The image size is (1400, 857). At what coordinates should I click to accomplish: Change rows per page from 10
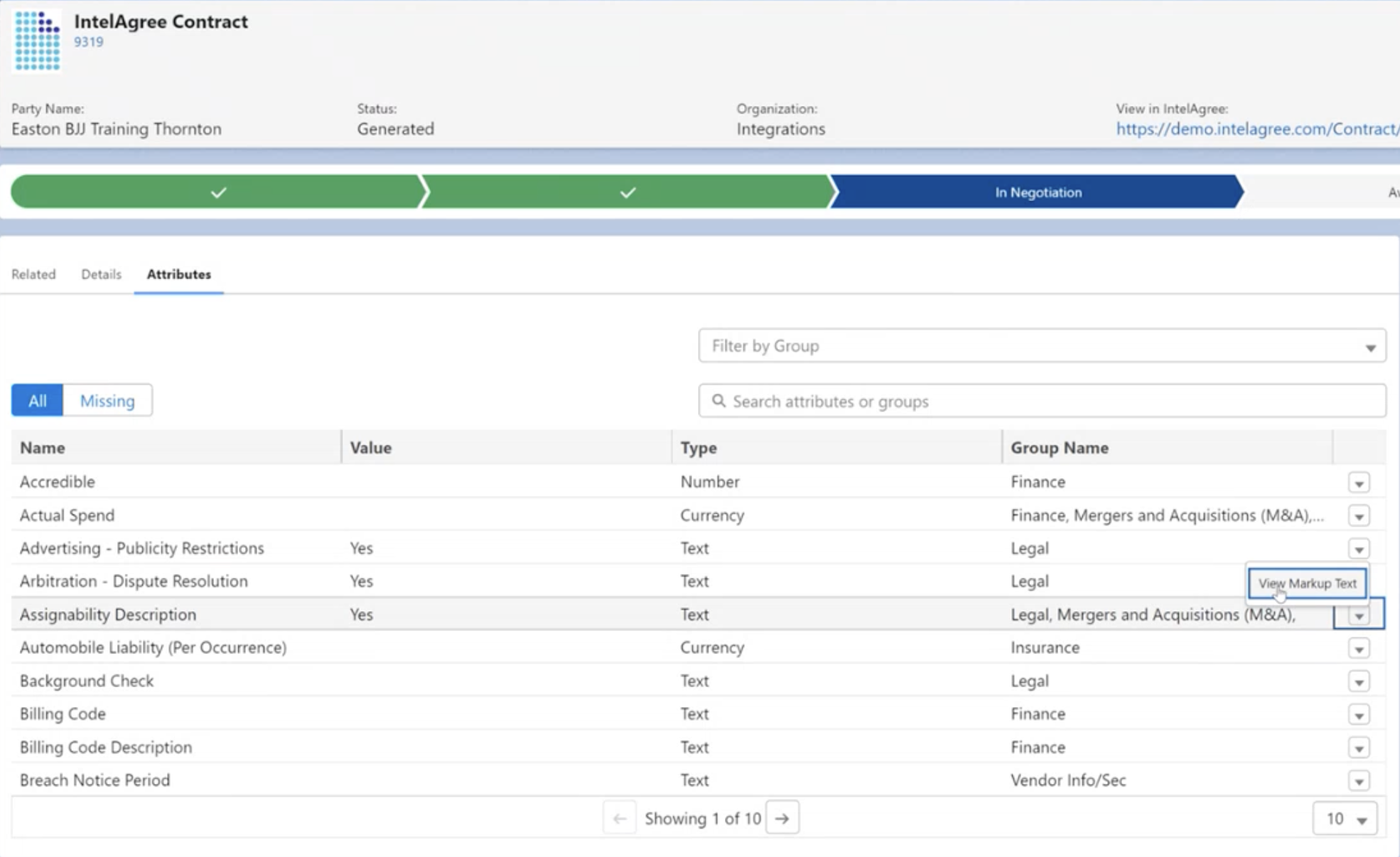[x=1345, y=819]
